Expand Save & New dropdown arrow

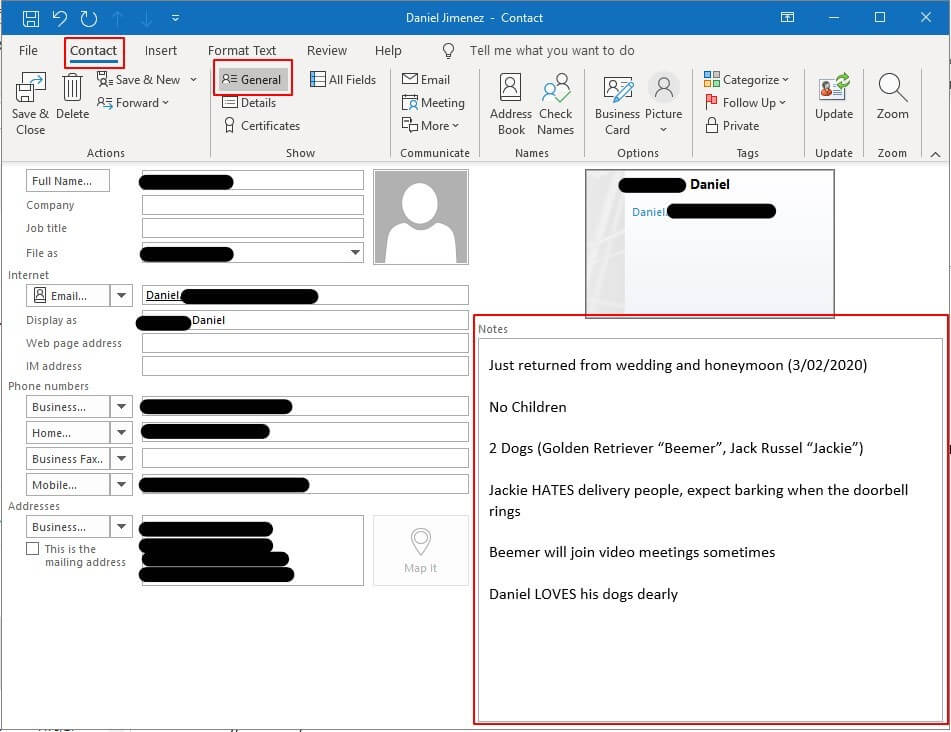coord(193,79)
